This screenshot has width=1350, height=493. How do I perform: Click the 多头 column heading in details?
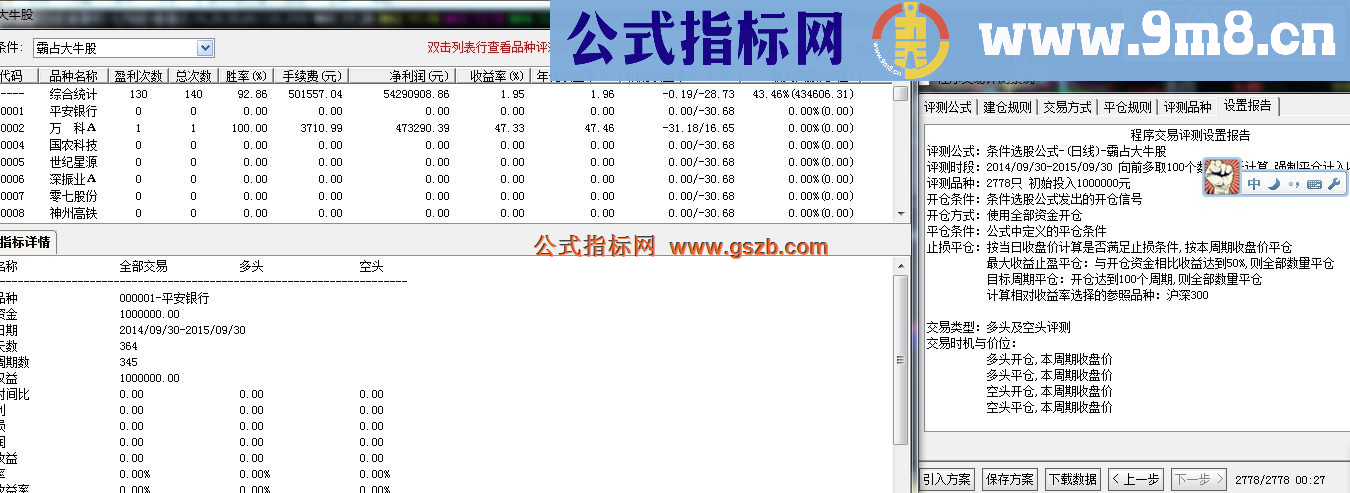click(251, 267)
